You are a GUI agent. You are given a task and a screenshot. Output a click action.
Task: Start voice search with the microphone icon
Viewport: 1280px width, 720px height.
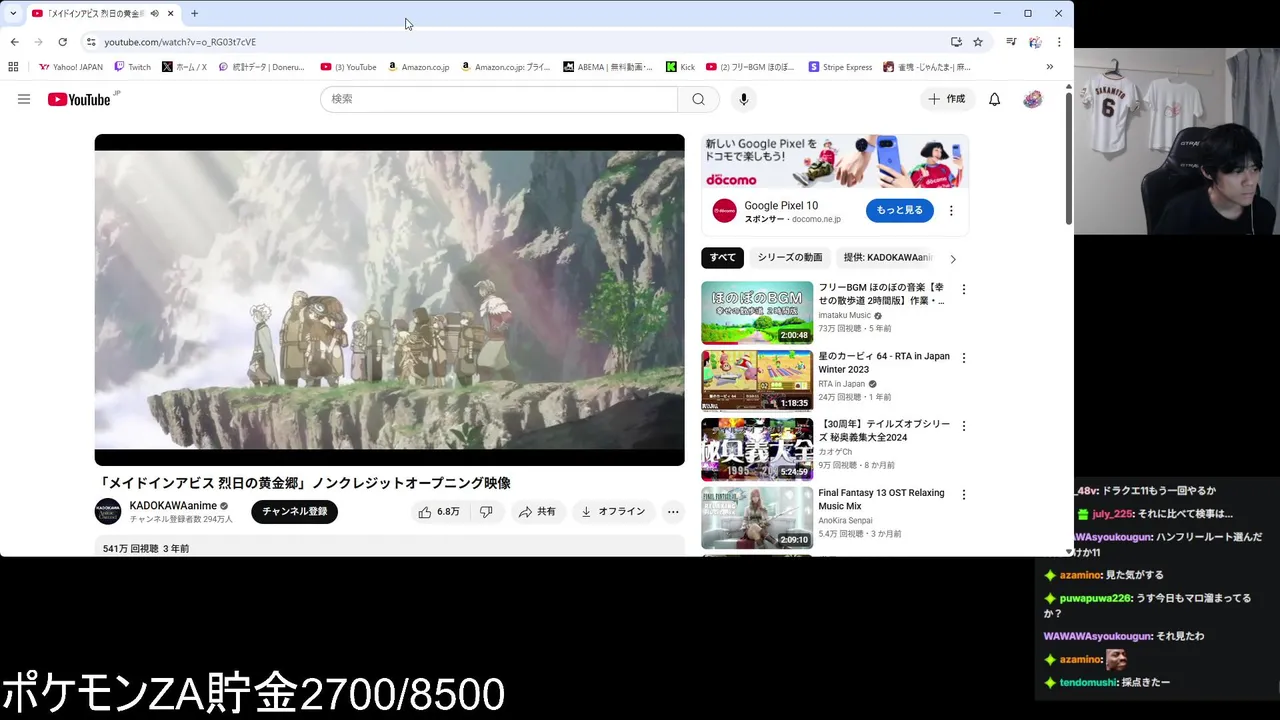click(743, 99)
